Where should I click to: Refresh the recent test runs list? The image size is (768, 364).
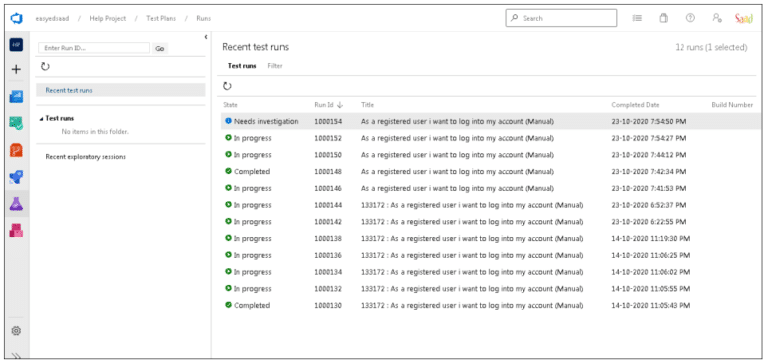[x=227, y=86]
